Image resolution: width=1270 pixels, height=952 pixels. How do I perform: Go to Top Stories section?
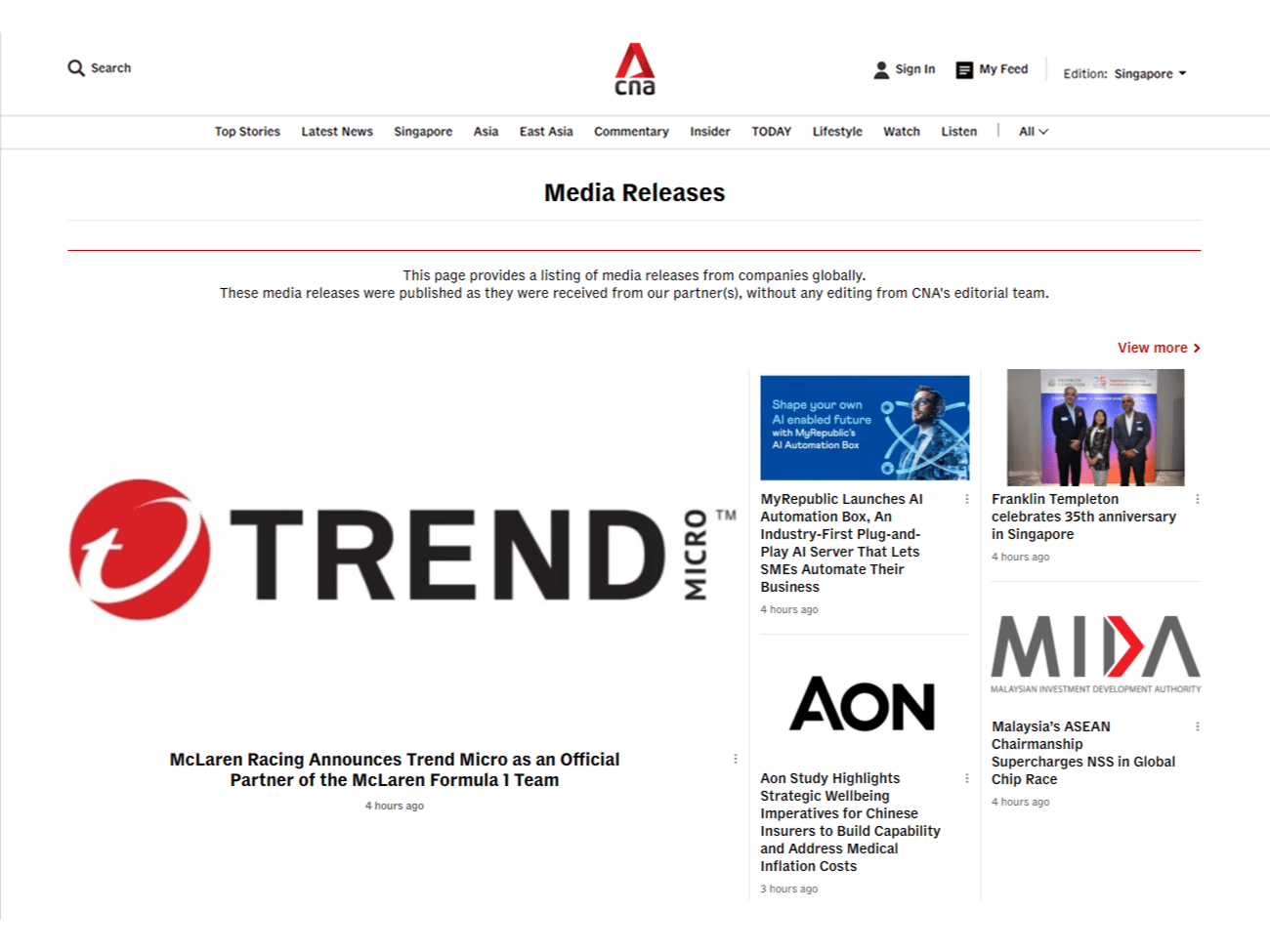[x=247, y=132]
